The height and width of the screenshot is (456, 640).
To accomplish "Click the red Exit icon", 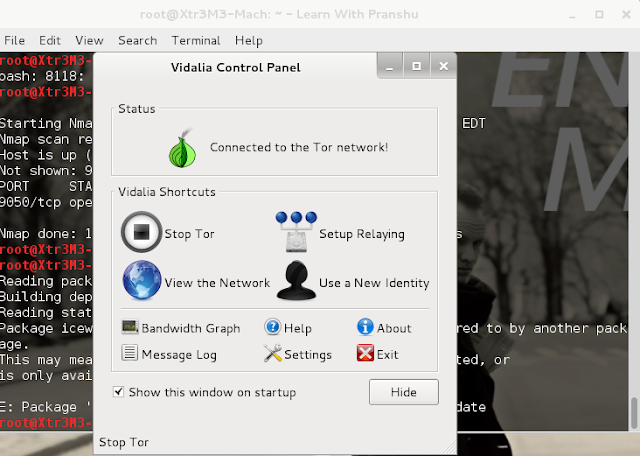I will pos(365,353).
